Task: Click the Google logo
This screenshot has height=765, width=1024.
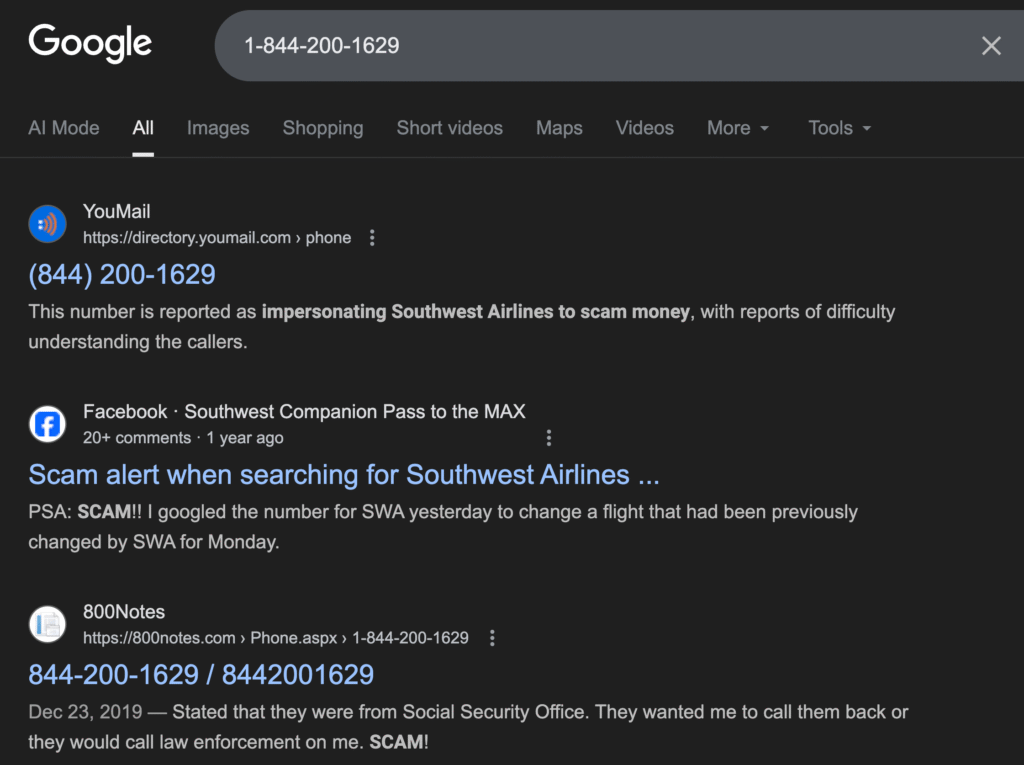Action: coord(90,45)
